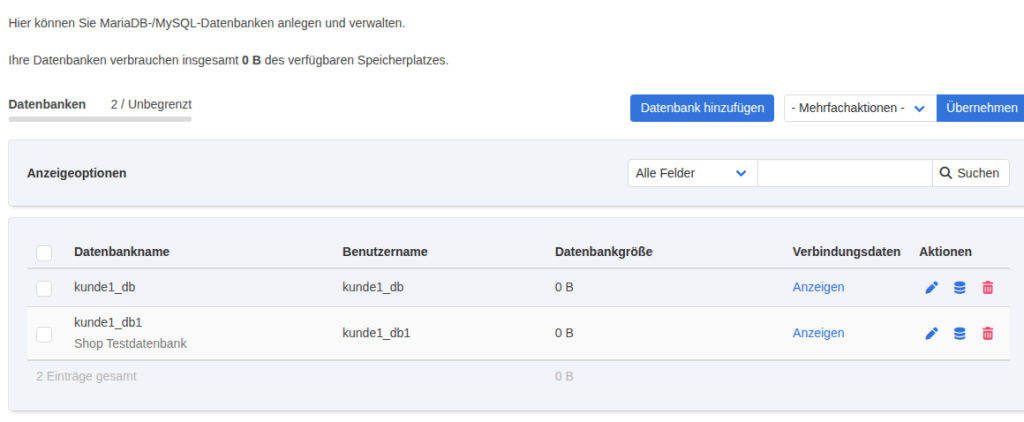Click Datenbank hinzufügen button

coord(702,108)
